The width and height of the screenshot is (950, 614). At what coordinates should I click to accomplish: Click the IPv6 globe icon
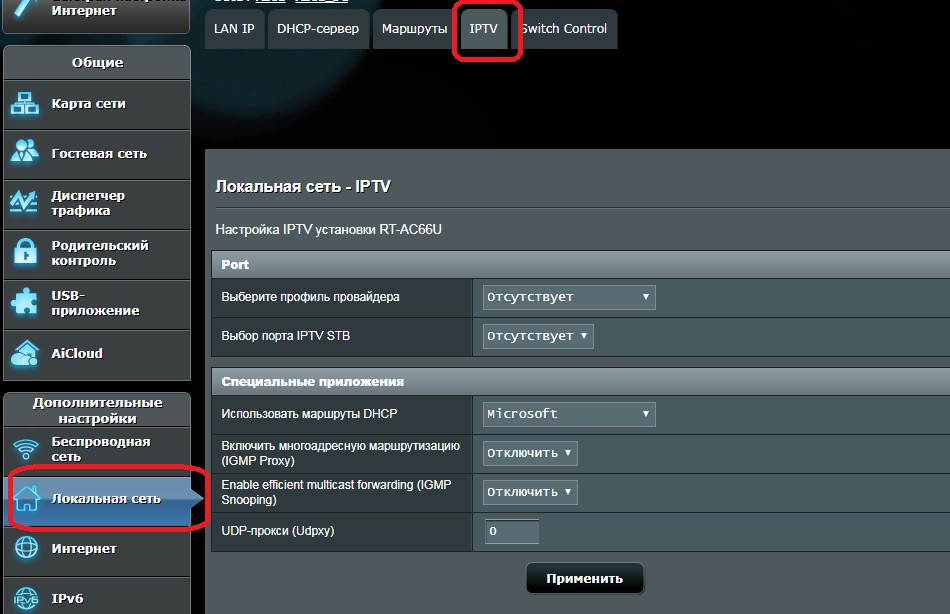[x=26, y=598]
